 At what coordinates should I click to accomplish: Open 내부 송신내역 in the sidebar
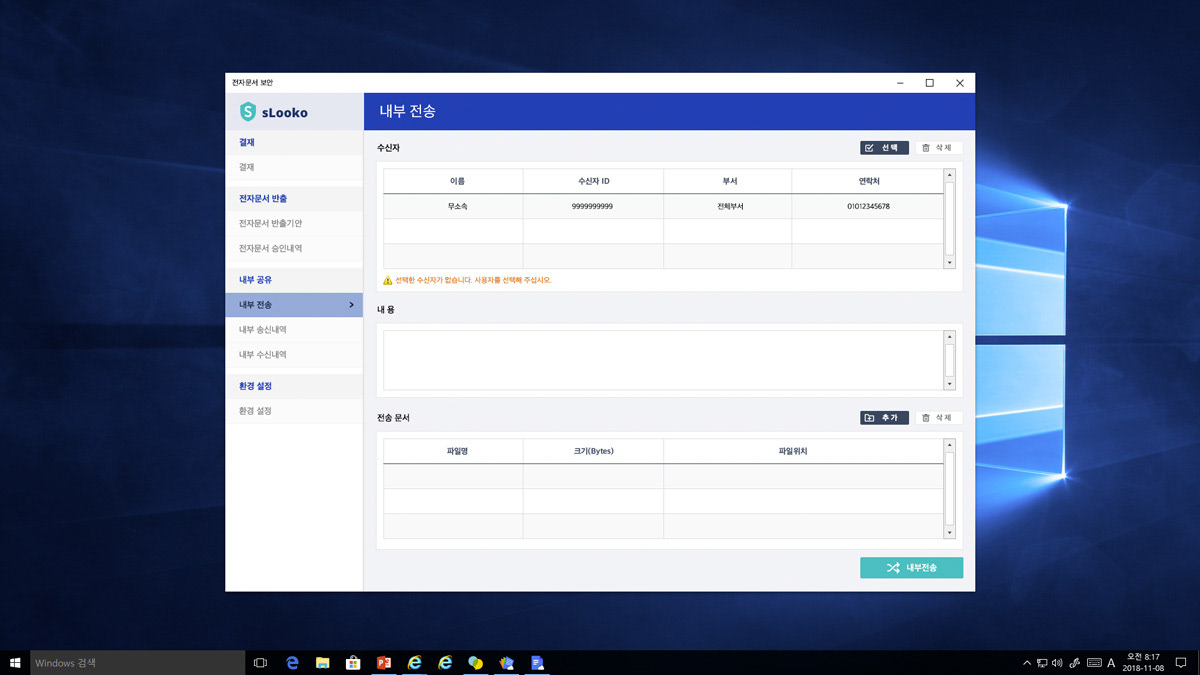(294, 330)
